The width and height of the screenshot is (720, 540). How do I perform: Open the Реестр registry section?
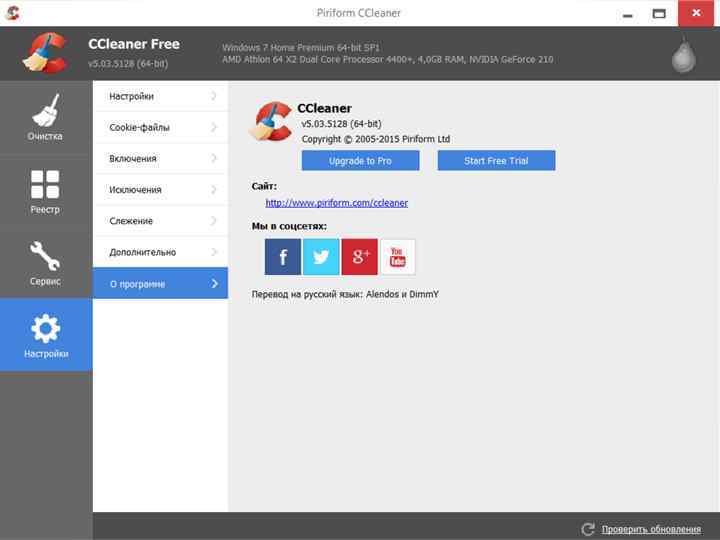[45, 191]
